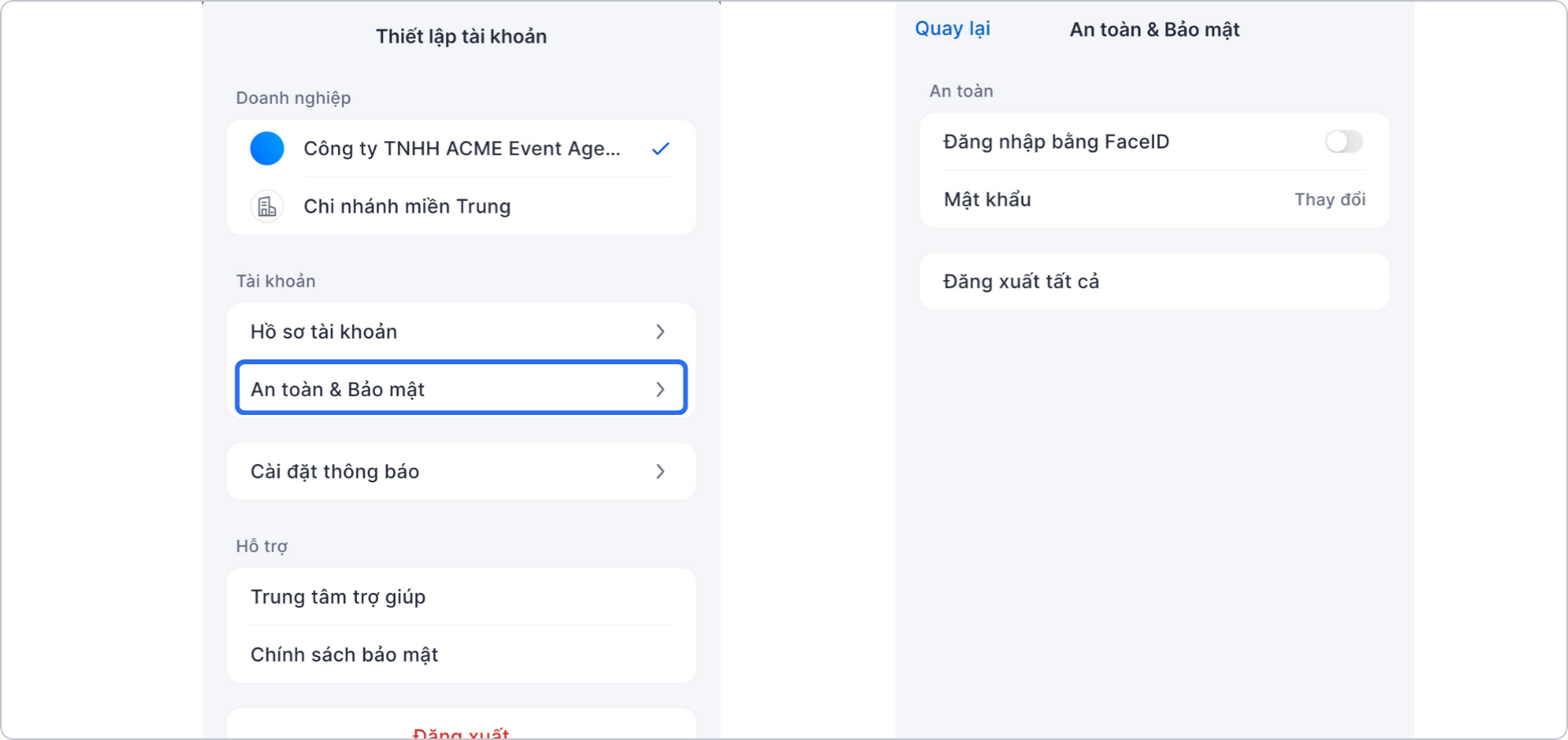Image resolution: width=1568 pixels, height=740 pixels.
Task: Click the Đăng nhập bằng FaceID label
Action: point(1056,141)
